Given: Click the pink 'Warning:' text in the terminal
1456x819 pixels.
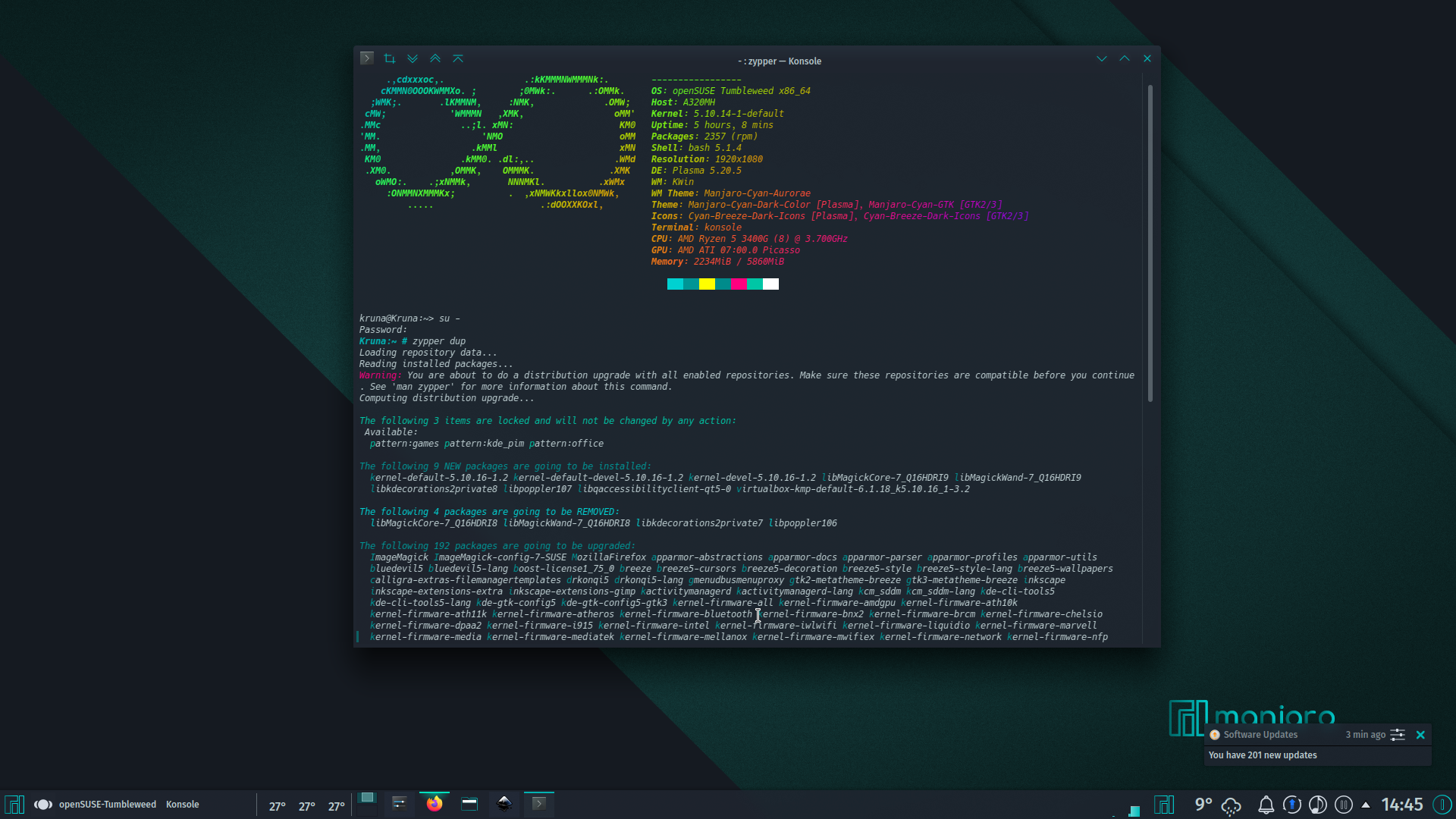Looking at the screenshot, I should [381, 375].
